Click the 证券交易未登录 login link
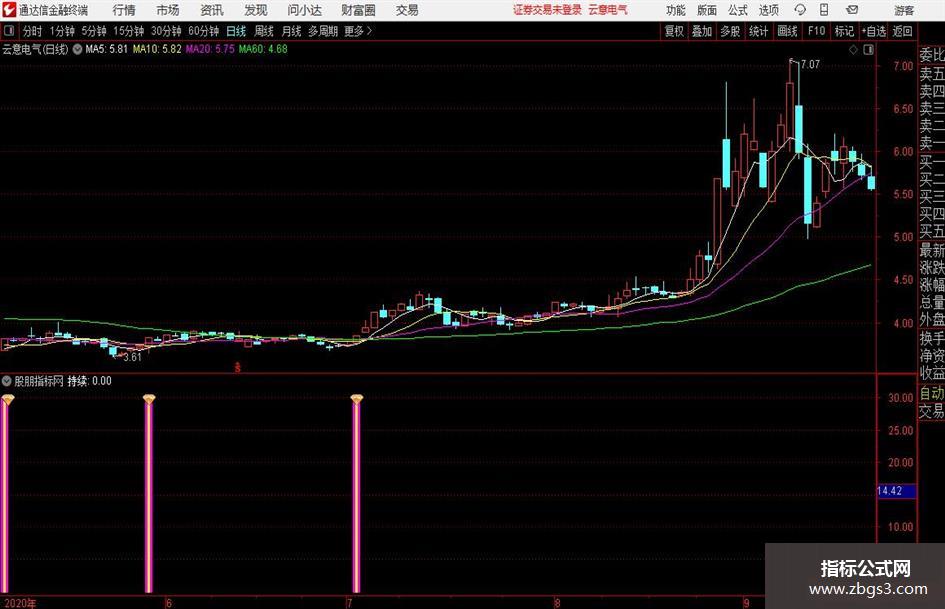Image resolution: width=945 pixels, height=609 pixels. tap(547, 10)
